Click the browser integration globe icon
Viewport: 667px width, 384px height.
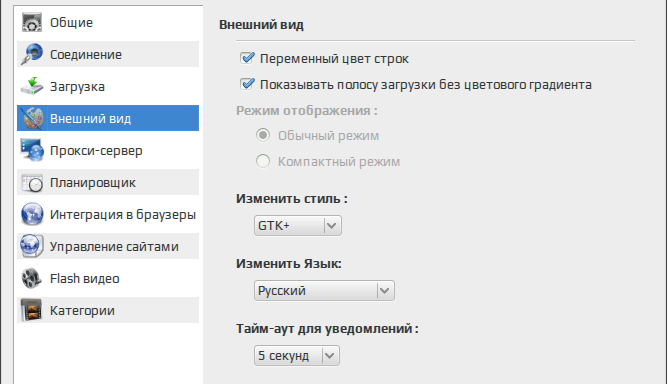32,214
